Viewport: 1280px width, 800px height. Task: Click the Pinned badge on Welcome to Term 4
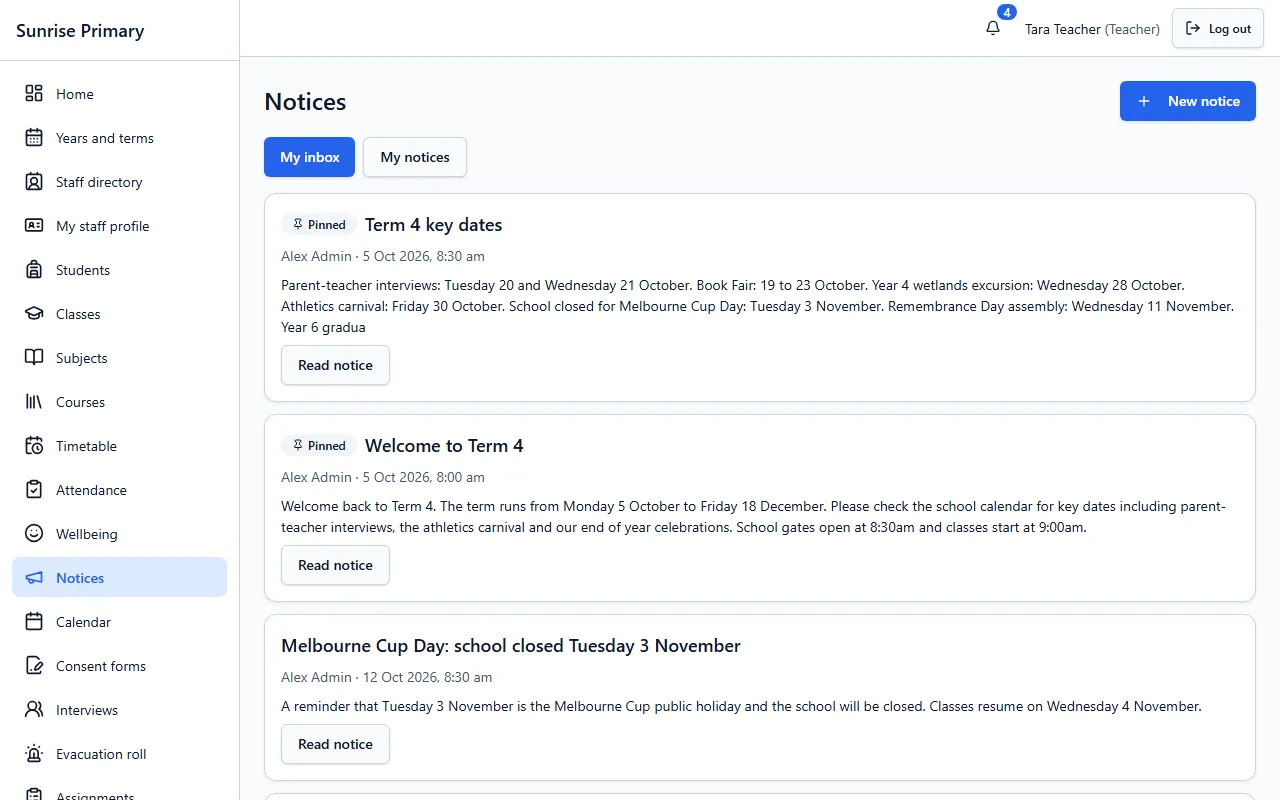[319, 446]
